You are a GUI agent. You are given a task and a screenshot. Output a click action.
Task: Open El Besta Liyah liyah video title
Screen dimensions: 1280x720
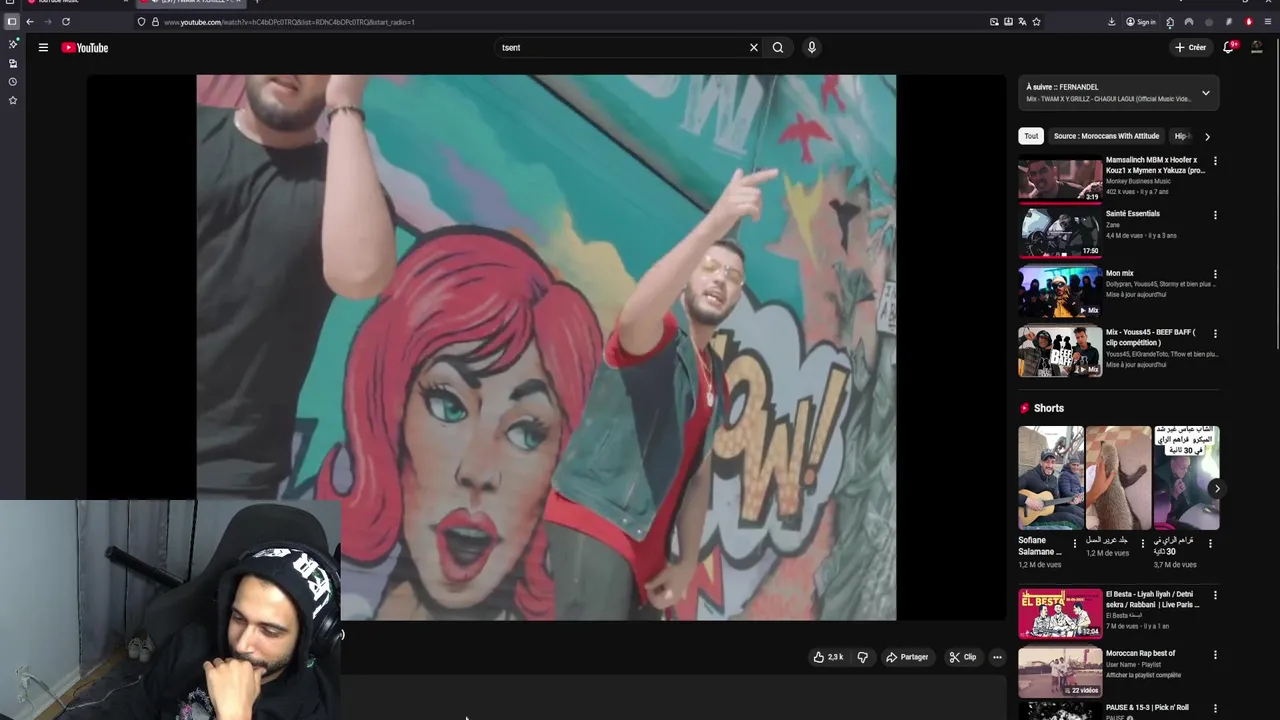tap(1153, 599)
